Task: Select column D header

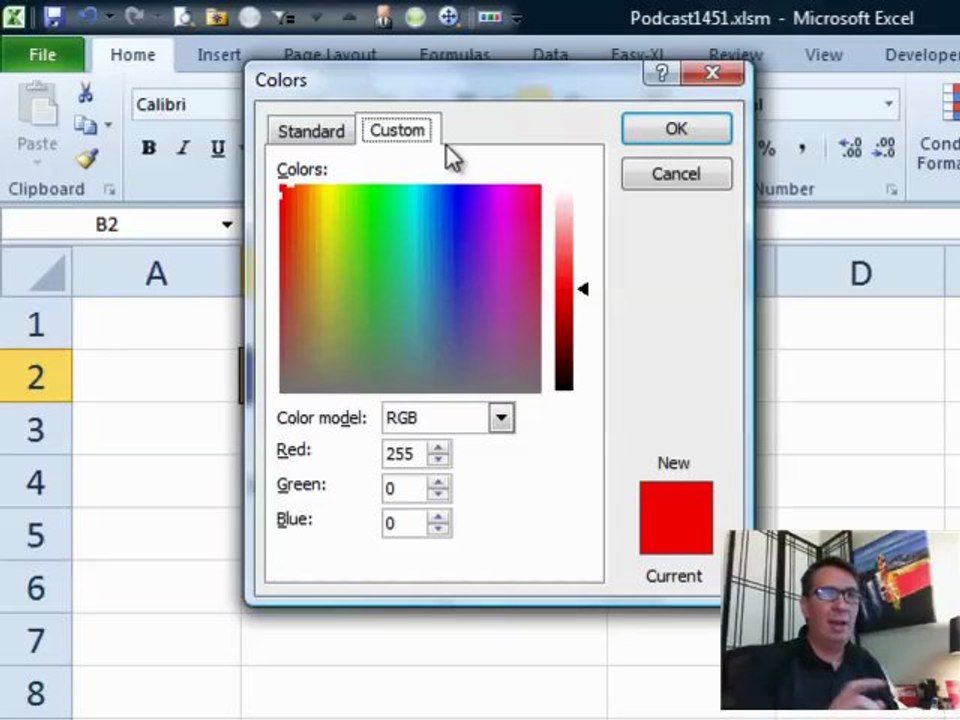Action: [860, 272]
